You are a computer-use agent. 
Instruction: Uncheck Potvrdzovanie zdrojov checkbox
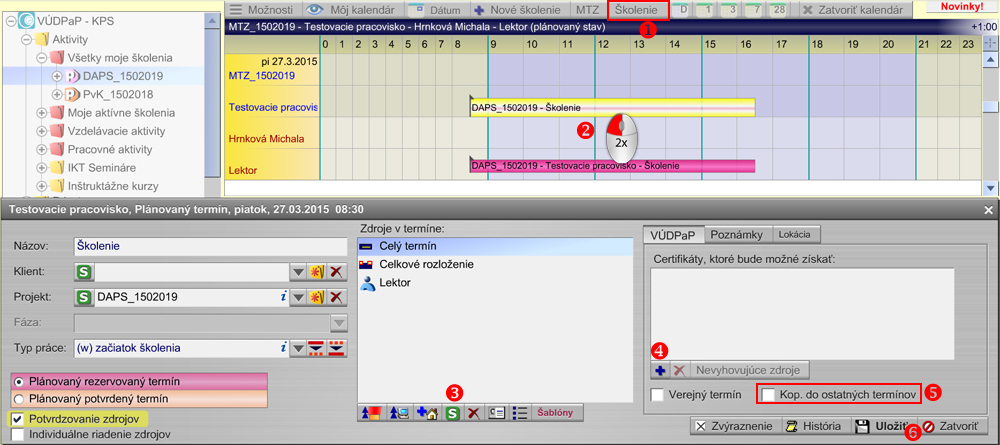click(17, 418)
